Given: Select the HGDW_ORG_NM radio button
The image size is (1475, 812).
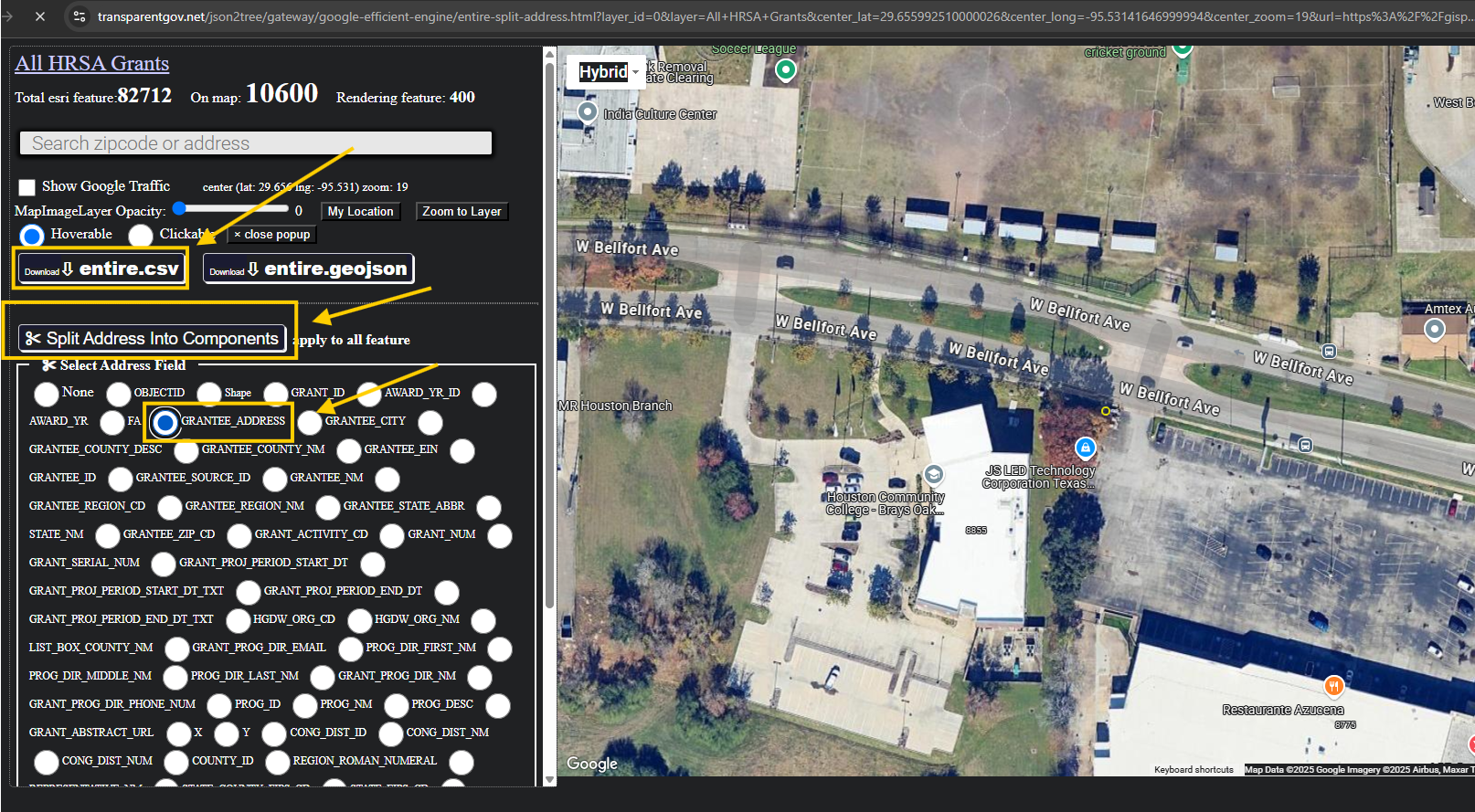Looking at the screenshot, I should pyautogui.click(x=360, y=621).
